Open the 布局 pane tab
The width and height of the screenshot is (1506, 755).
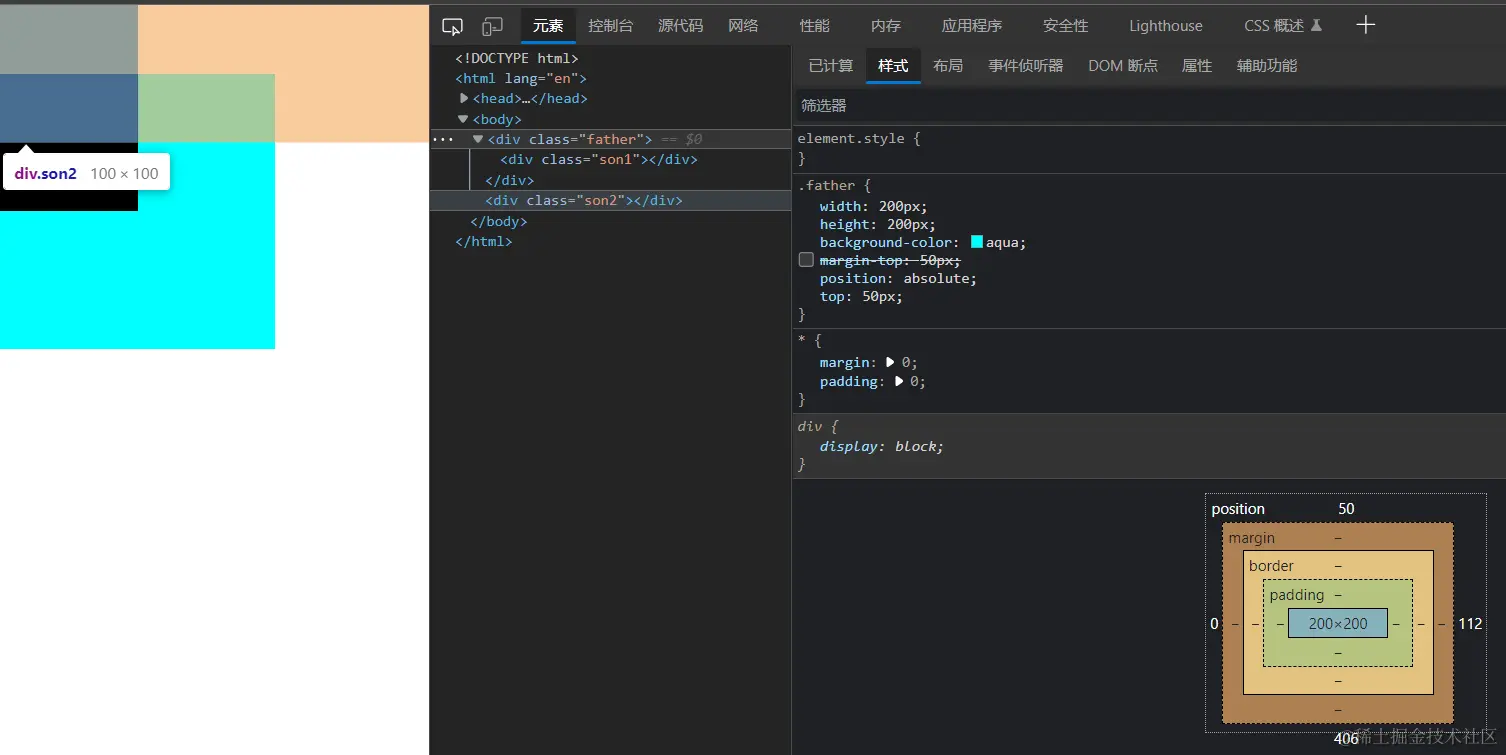(x=948, y=66)
